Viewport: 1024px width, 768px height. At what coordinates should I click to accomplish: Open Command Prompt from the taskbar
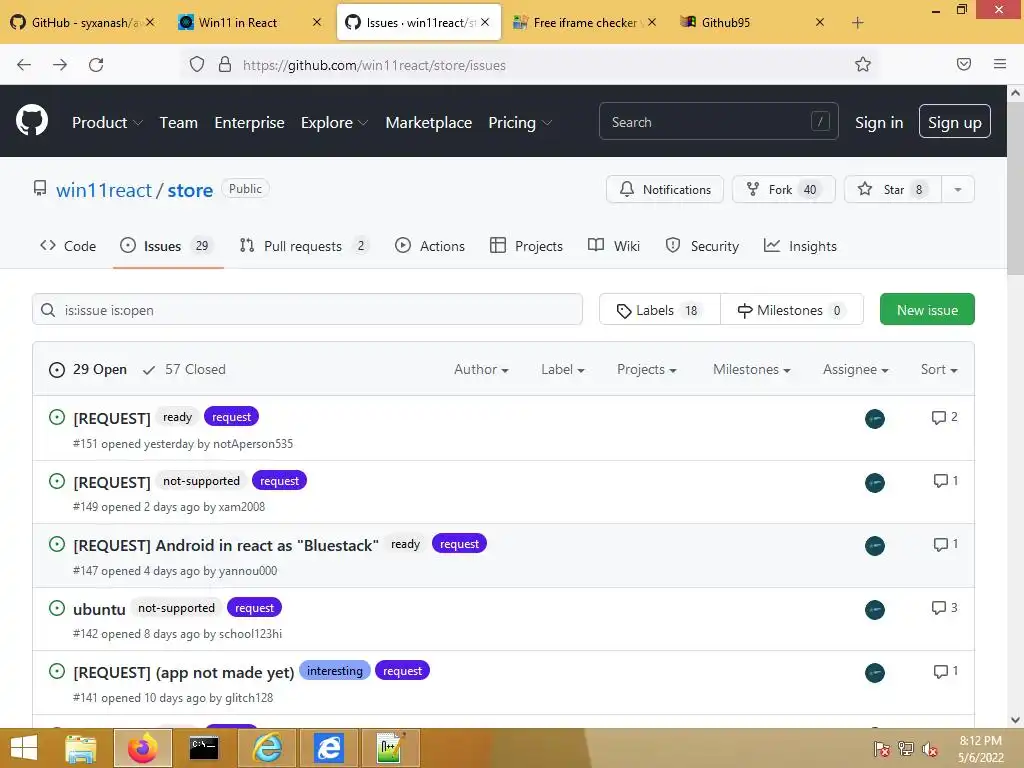(x=204, y=748)
